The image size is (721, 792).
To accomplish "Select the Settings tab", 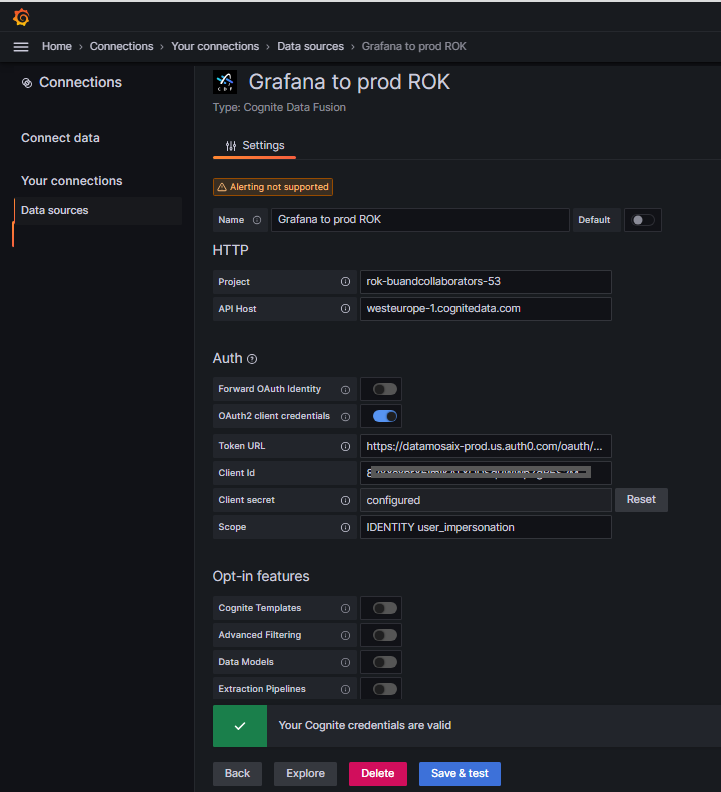I will pos(255,146).
